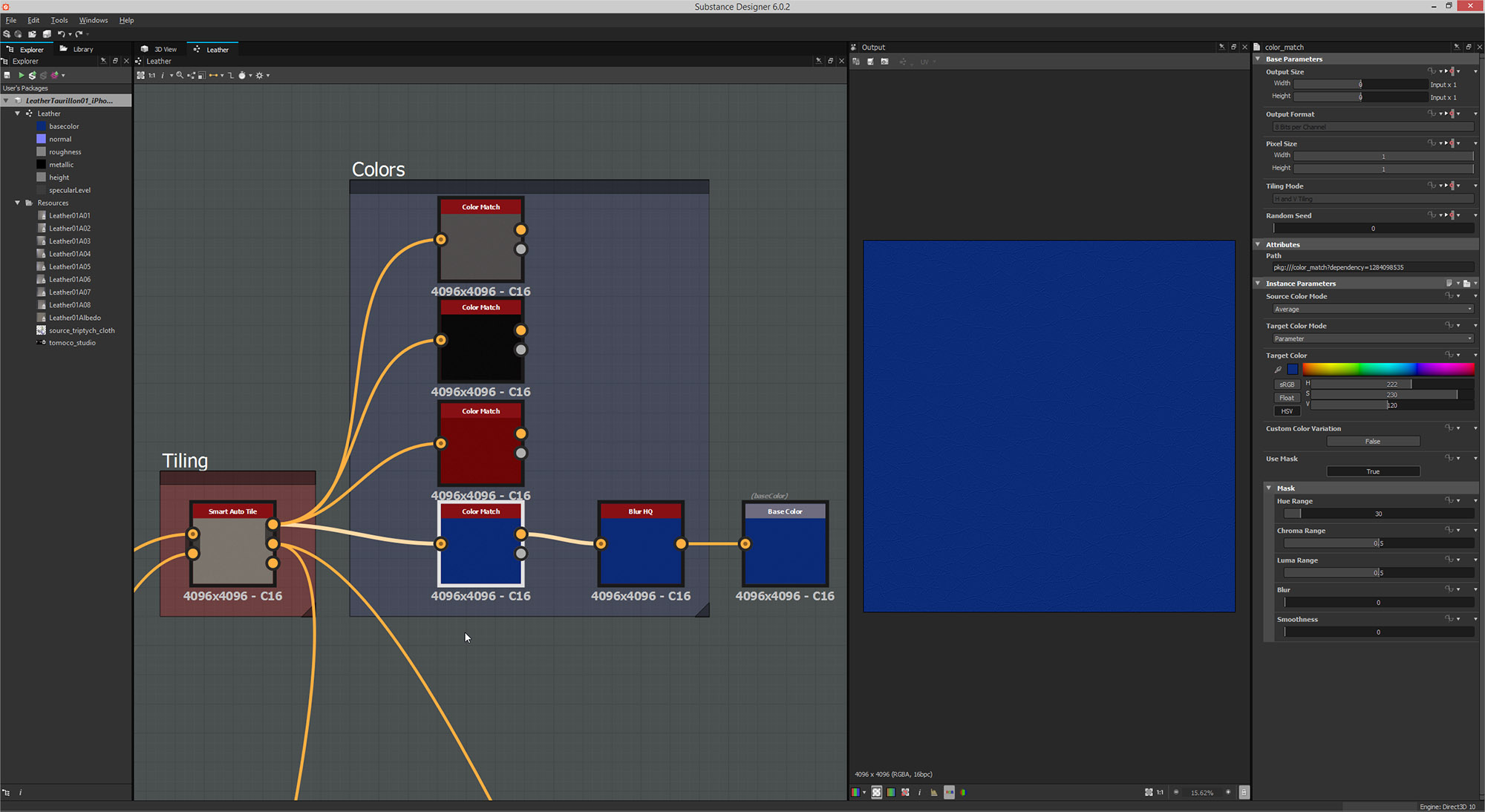This screenshot has width=1485, height=812.
Task: Click the fit-to-view icon in graph toolbar
Action: click(140, 75)
